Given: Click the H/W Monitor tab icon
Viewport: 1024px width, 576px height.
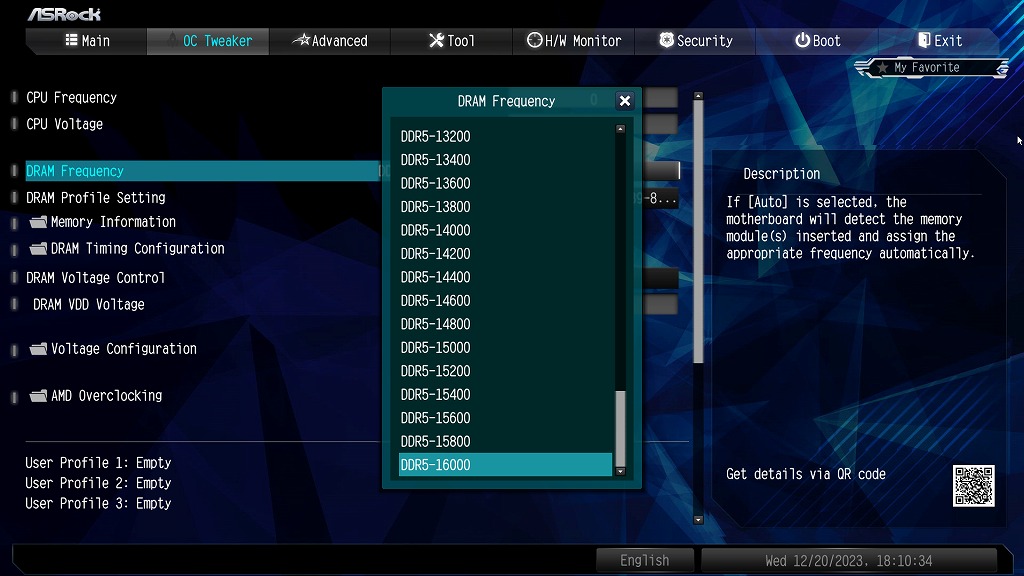Looking at the screenshot, I should [x=534, y=40].
